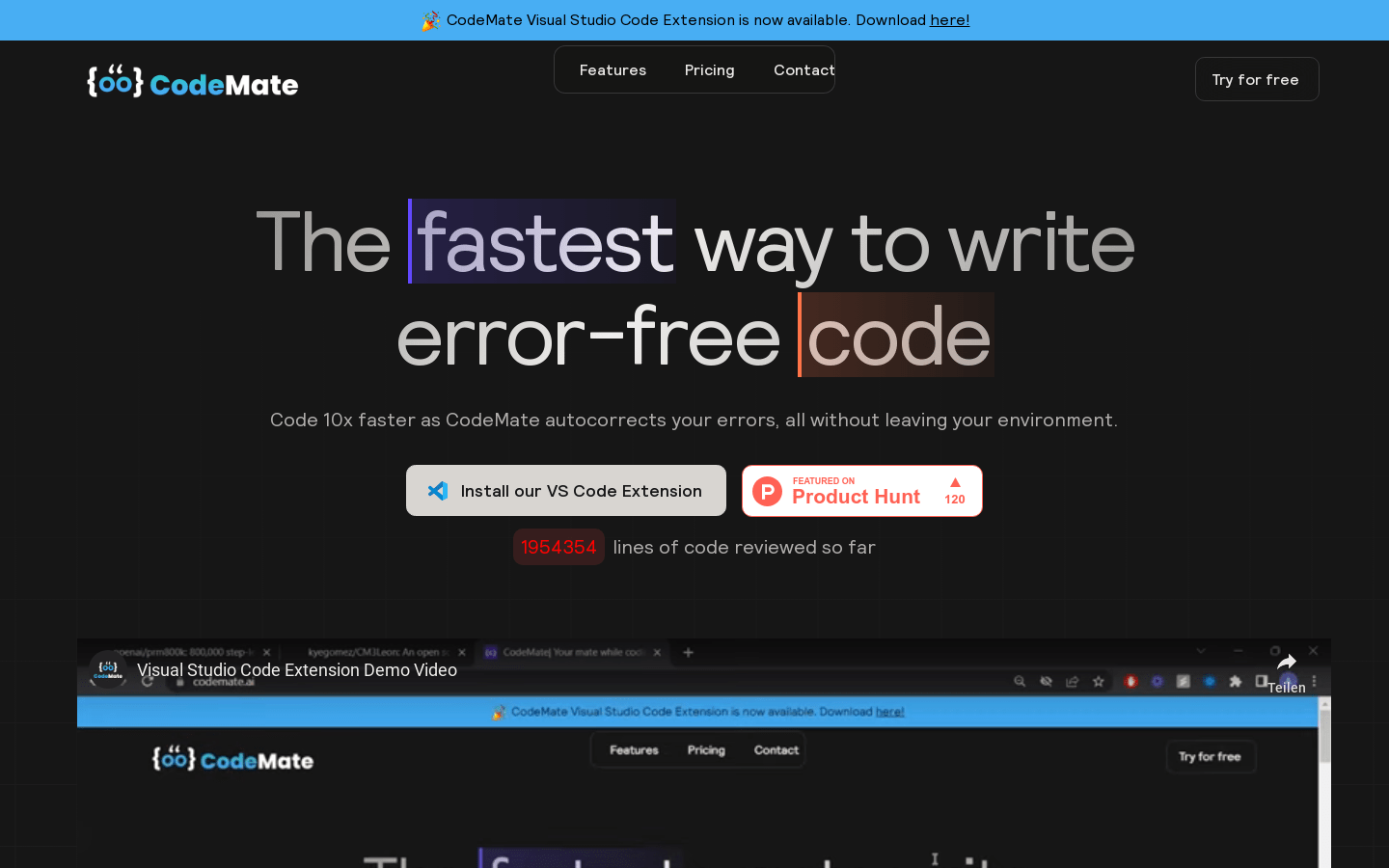This screenshot has width=1389, height=868.
Task: Click the CodeMate logo in the header
Action: 193,82
